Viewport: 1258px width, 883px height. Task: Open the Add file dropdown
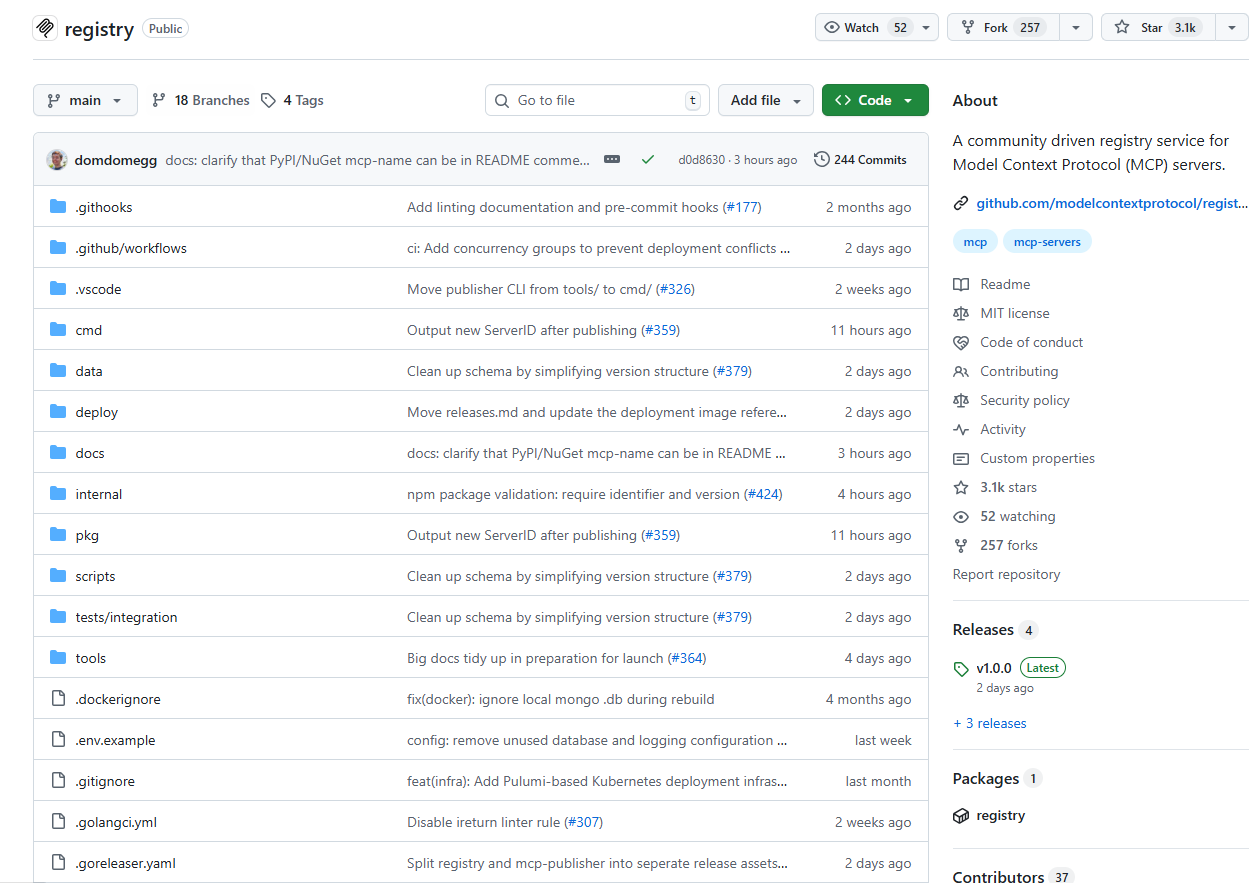point(765,100)
